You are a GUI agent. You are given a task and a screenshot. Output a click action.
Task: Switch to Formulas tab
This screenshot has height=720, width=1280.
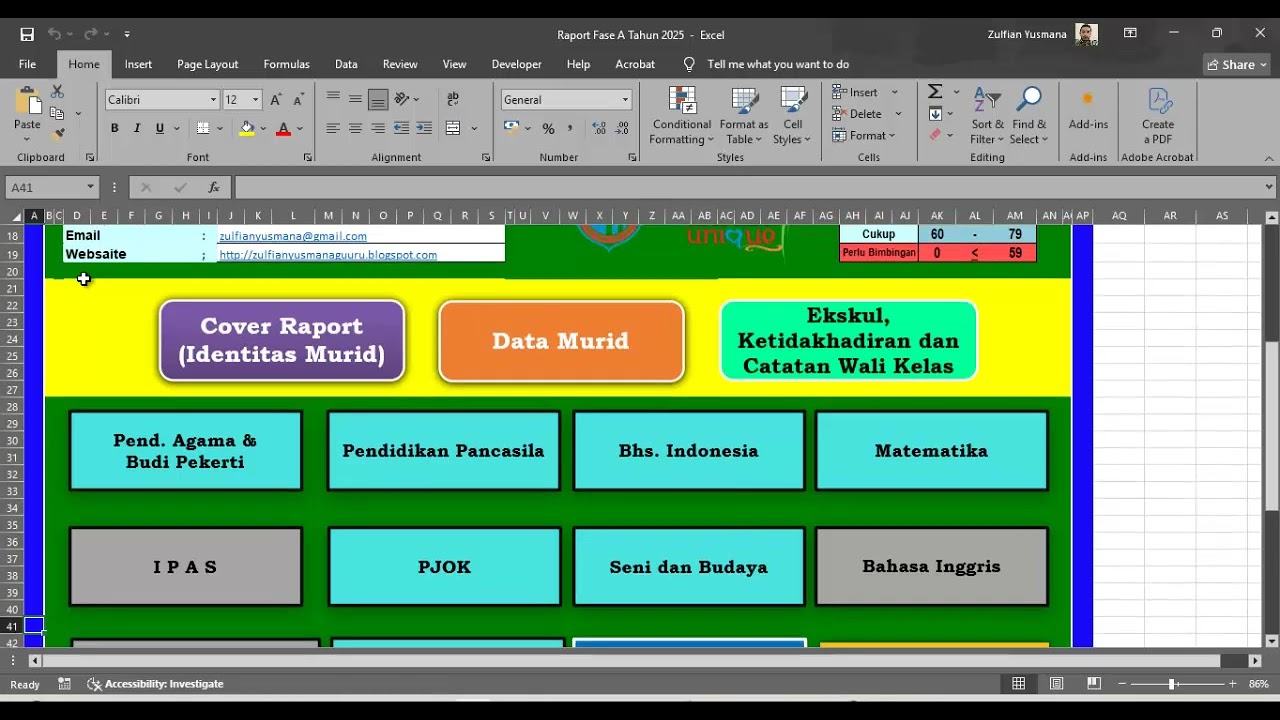(x=286, y=64)
